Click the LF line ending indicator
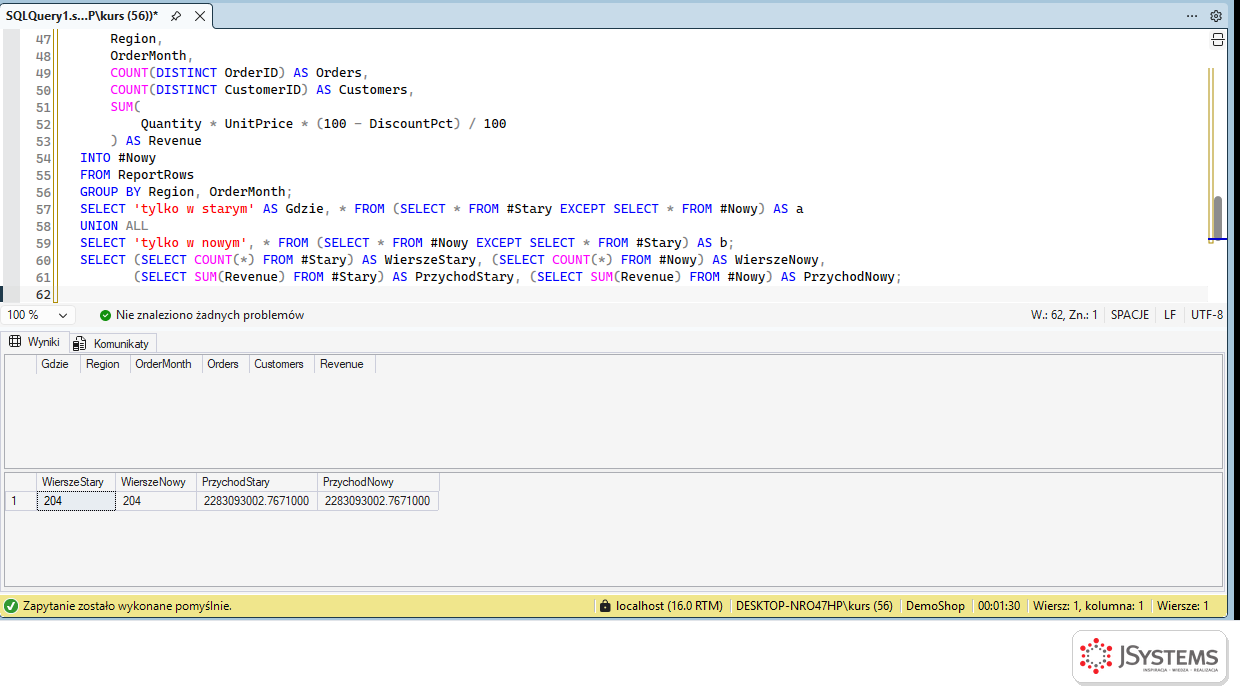 pos(1170,315)
